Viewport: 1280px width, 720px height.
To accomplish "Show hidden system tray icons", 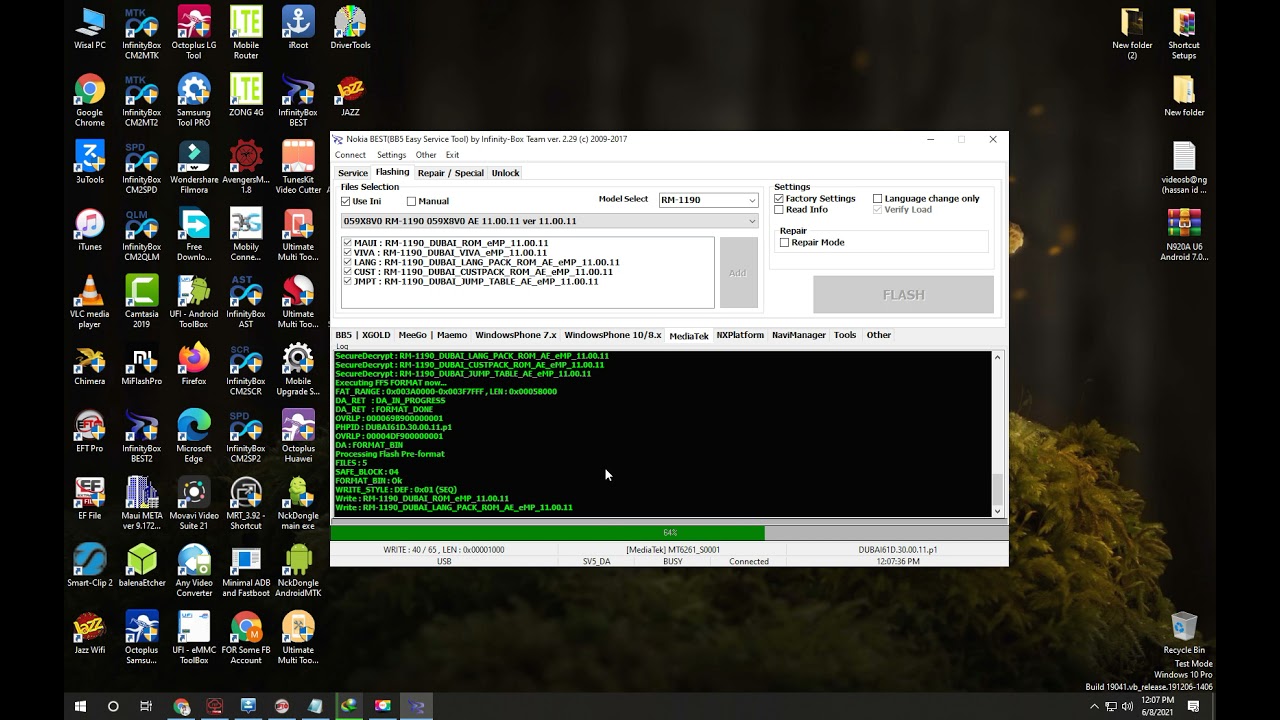I will 1094,706.
